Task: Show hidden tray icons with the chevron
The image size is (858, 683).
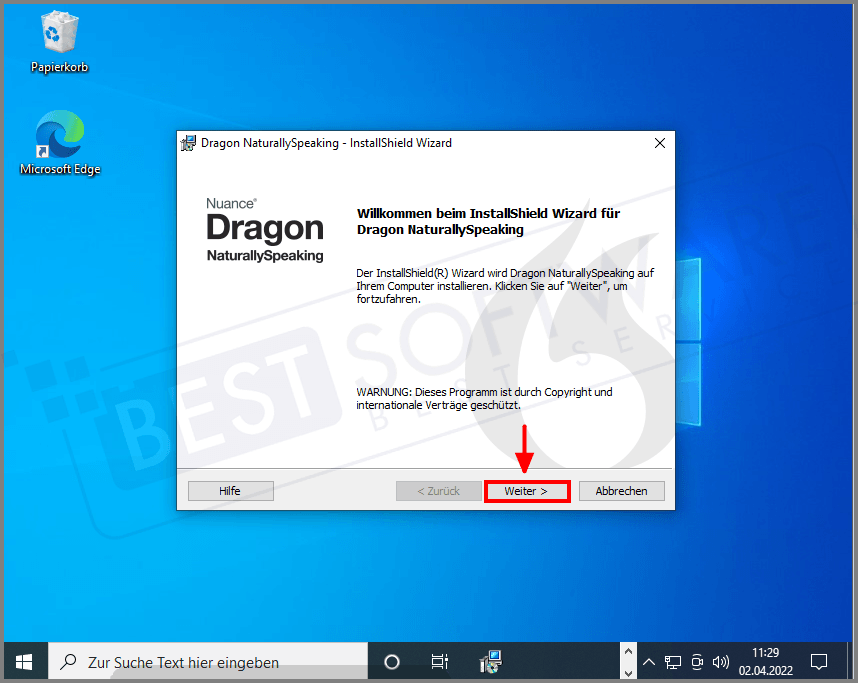Action: pyautogui.click(x=648, y=662)
